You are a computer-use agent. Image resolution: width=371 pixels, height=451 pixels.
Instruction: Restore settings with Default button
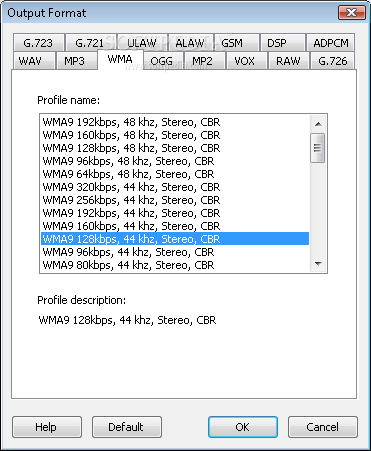click(127, 427)
